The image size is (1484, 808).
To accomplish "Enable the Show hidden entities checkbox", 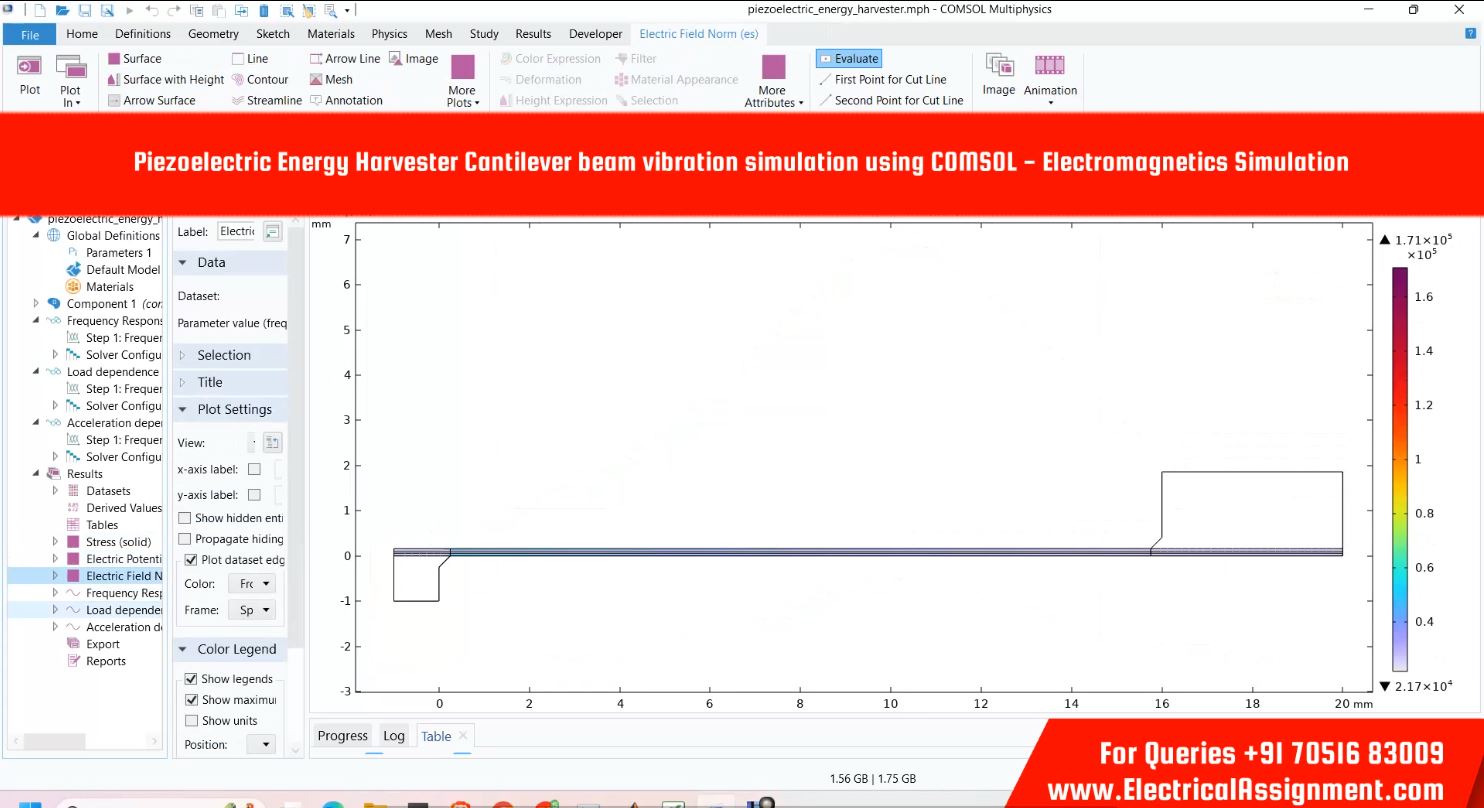I will point(185,518).
